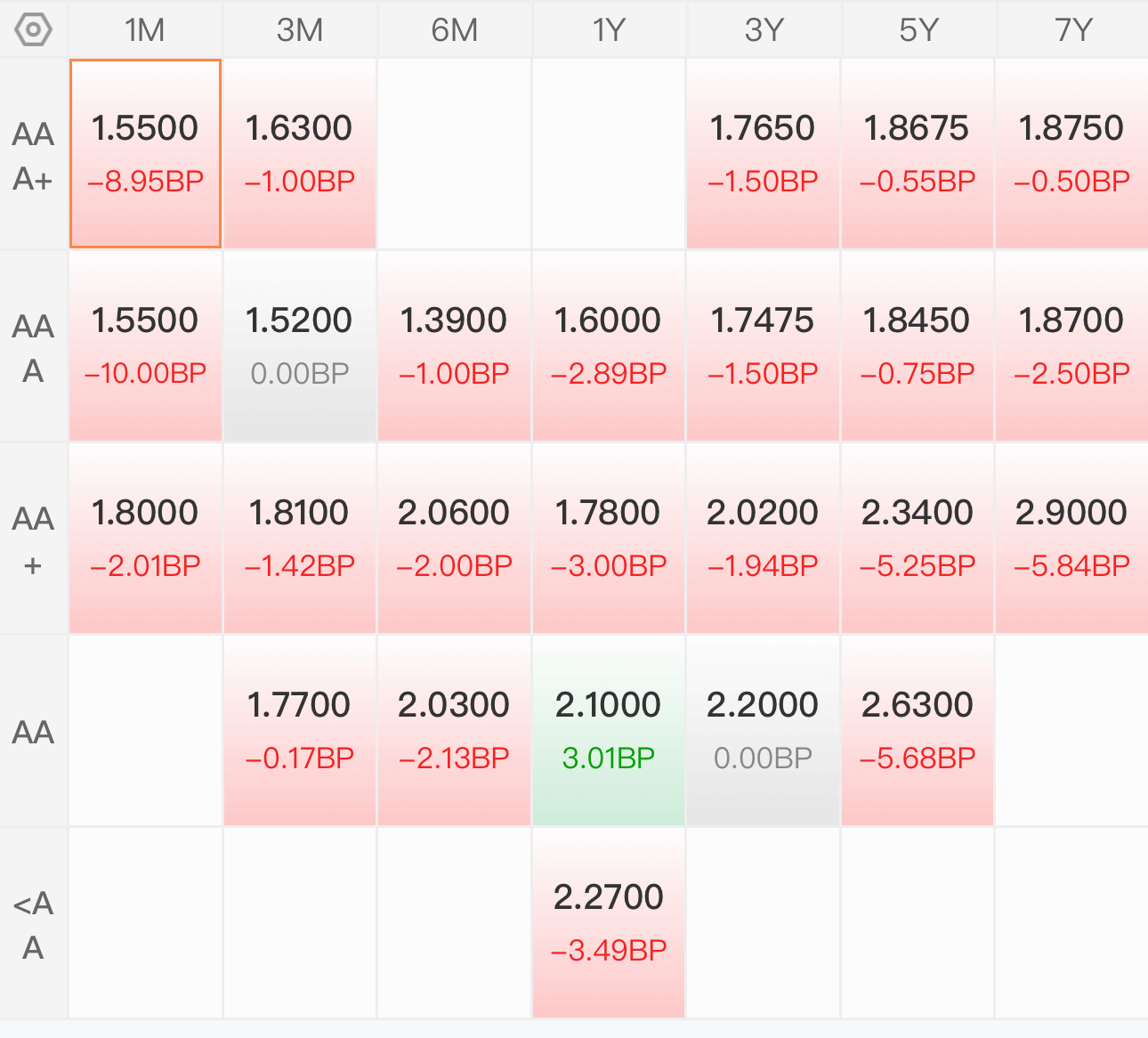Click AA+ 1M cell showing 1.8000
The image size is (1148, 1038).
coord(145,539)
